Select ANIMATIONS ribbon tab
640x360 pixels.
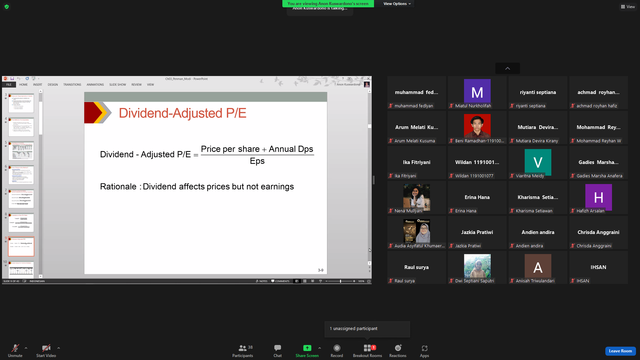95,84
